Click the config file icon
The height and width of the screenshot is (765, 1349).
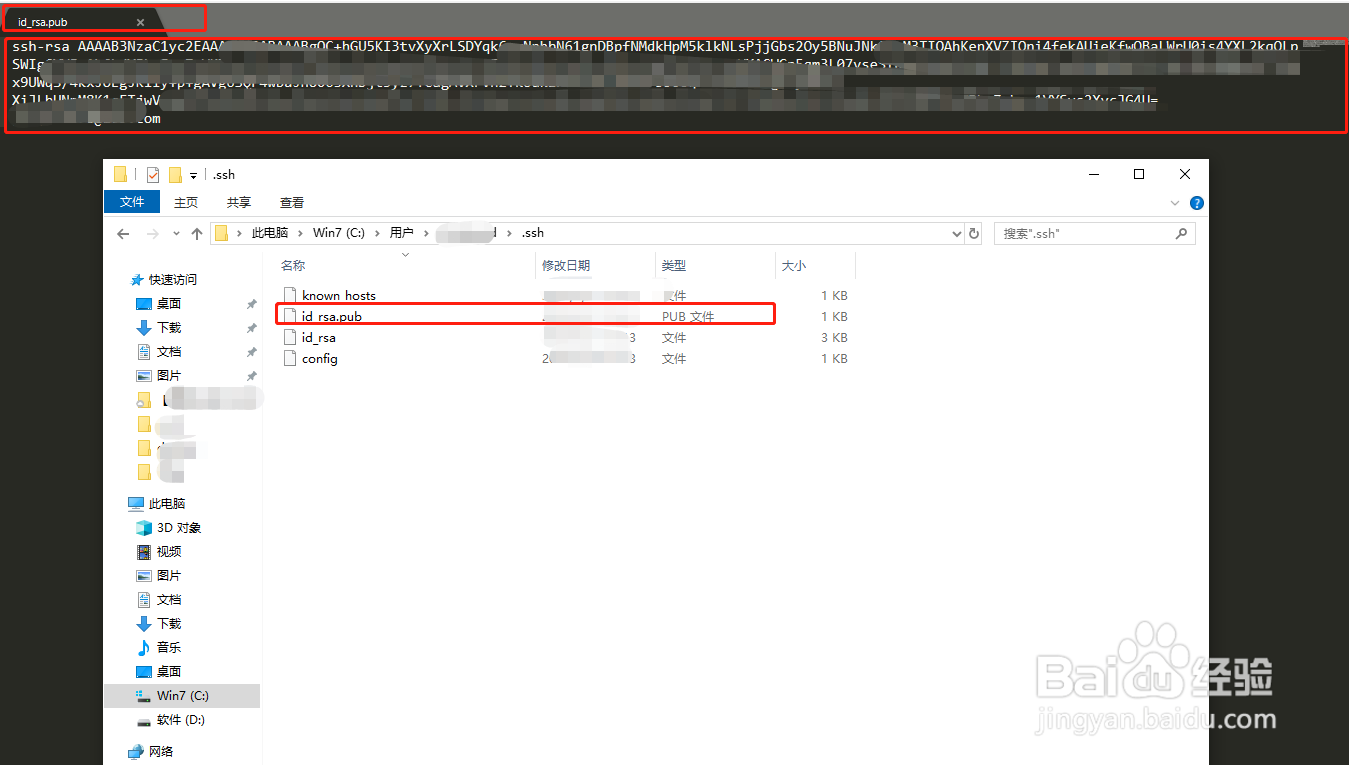tap(290, 358)
